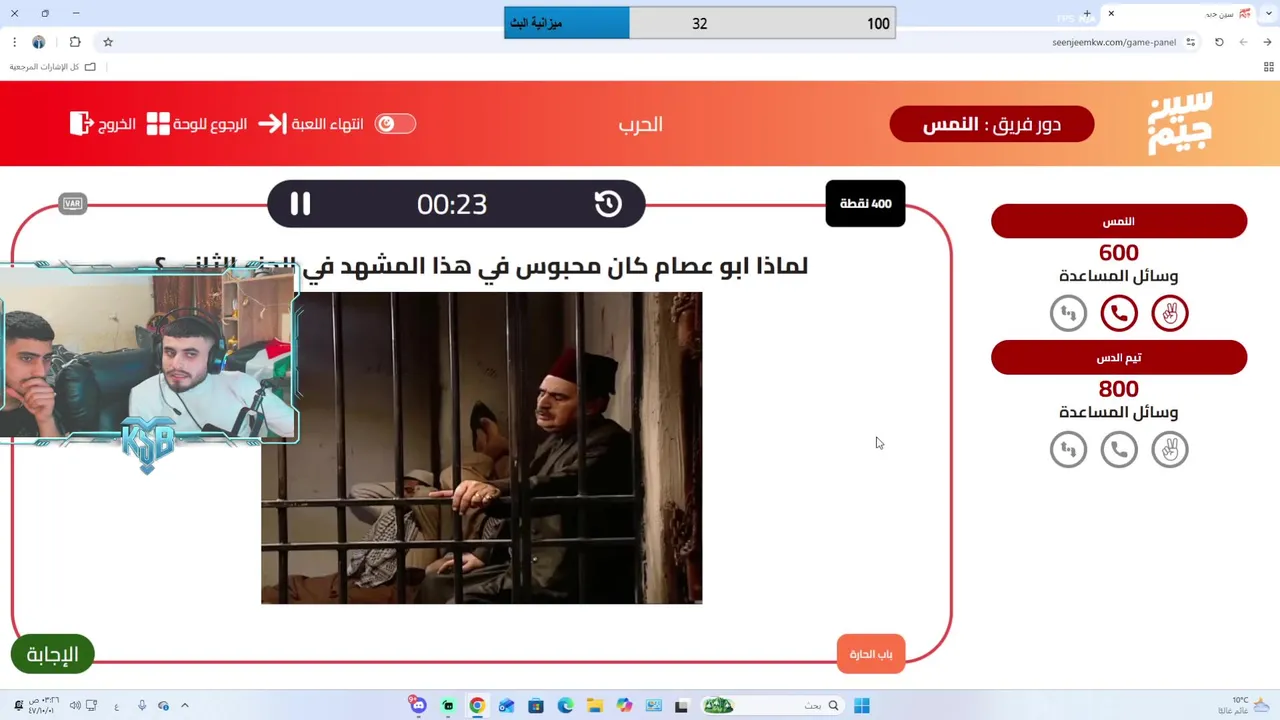
Task: Open the bookmarks apps grid icon
Action: coord(1268,67)
